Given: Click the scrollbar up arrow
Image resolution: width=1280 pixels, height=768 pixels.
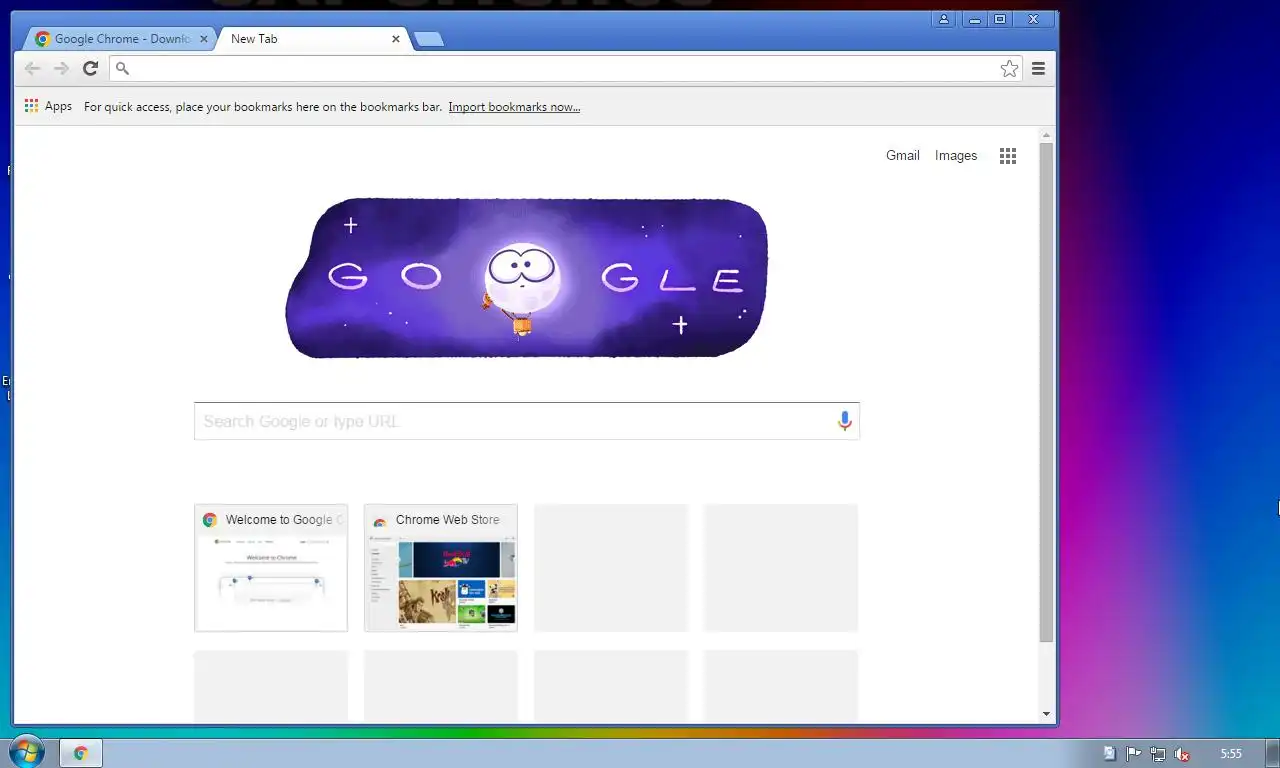Looking at the screenshot, I should point(1046,135).
